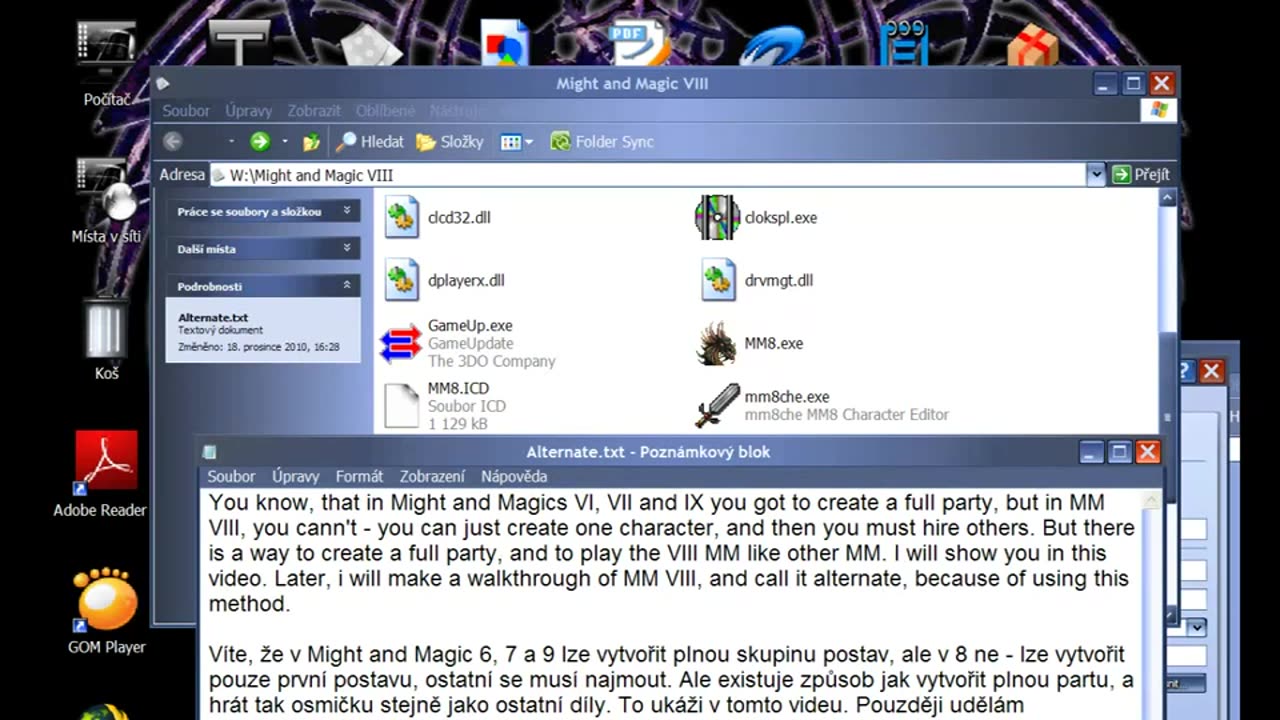Select GameUp.exe updater icon
Image resolution: width=1280 pixels, height=720 pixels.
(x=401, y=344)
